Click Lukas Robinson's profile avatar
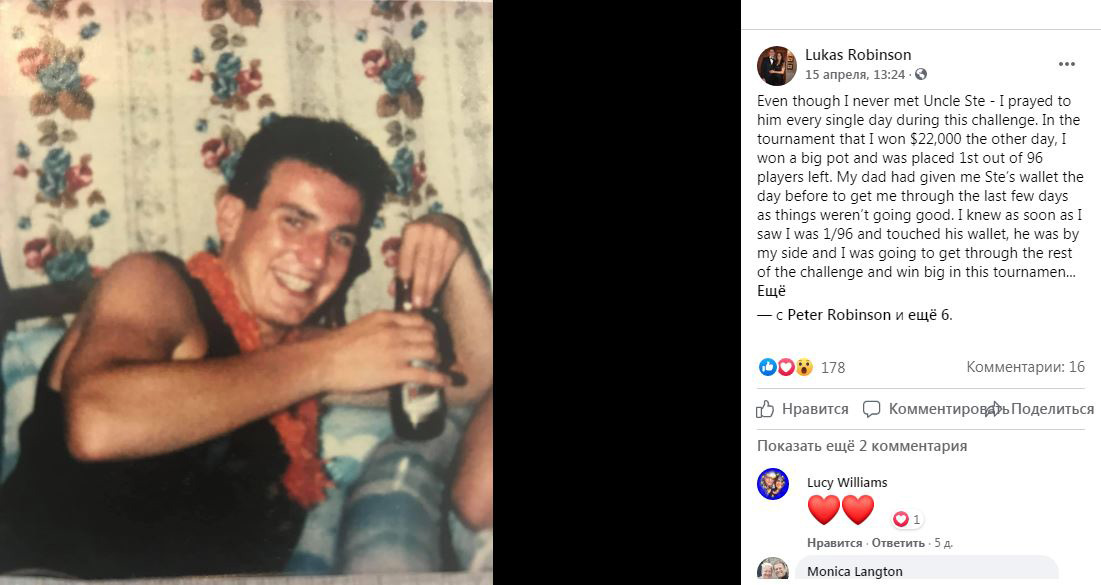This screenshot has width=1101, height=585. (x=776, y=65)
